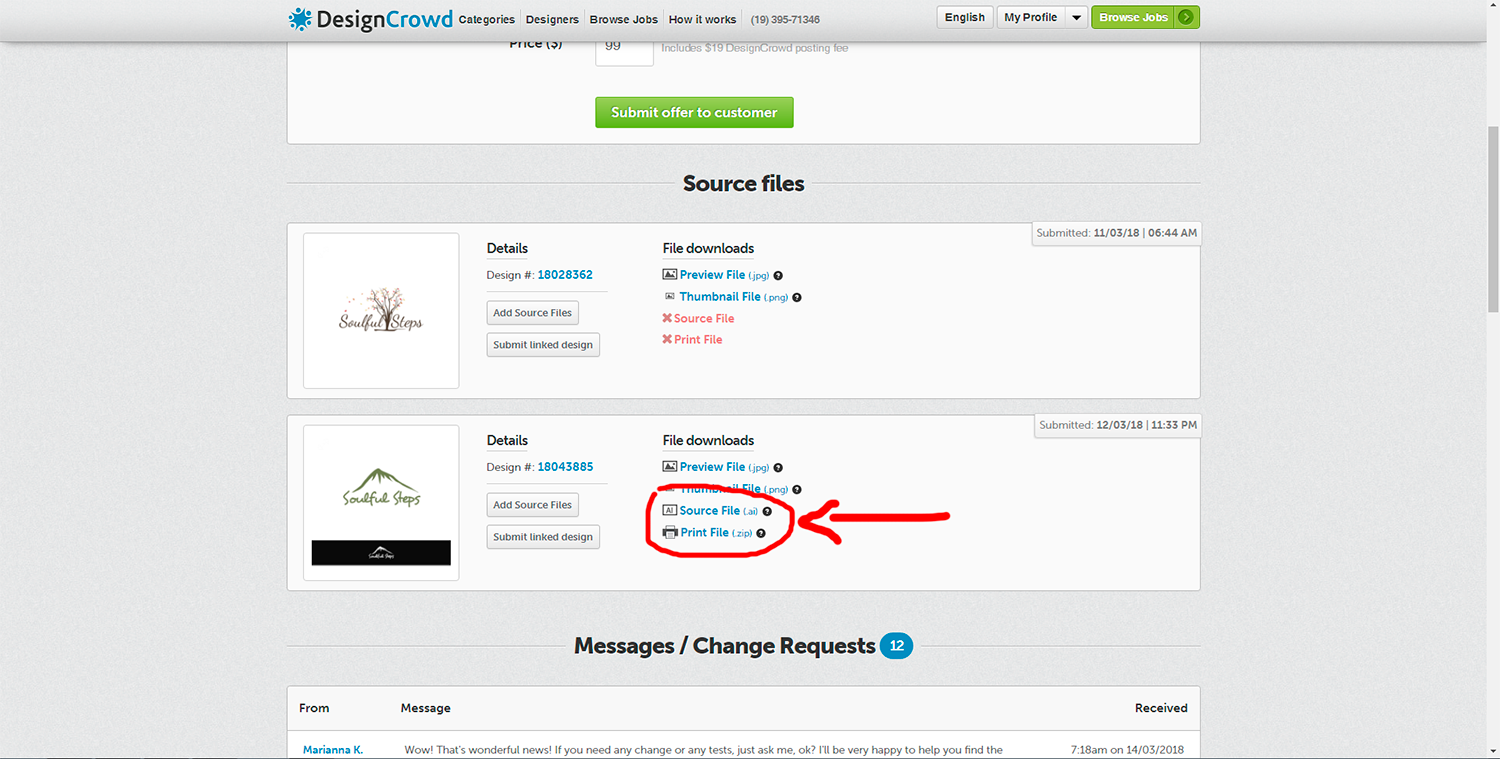Open the help icon next to Source File (.ai)

(x=767, y=511)
